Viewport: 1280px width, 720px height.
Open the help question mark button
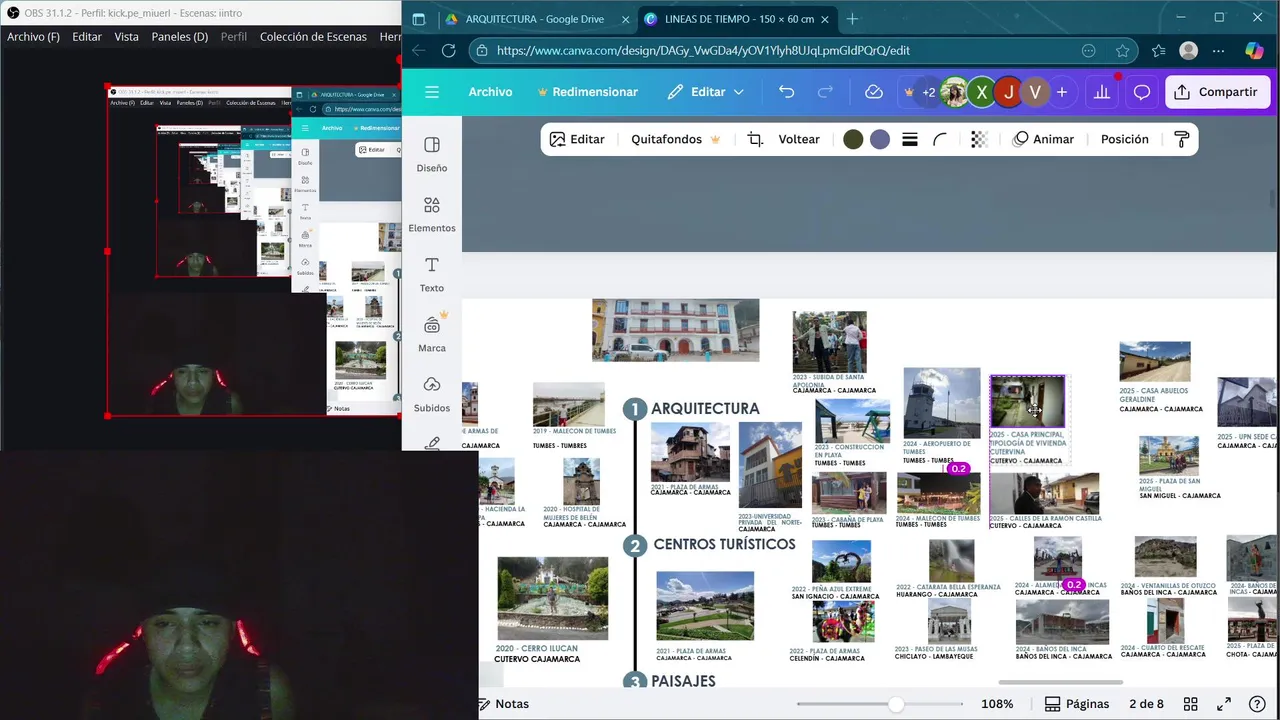coord(1257,704)
